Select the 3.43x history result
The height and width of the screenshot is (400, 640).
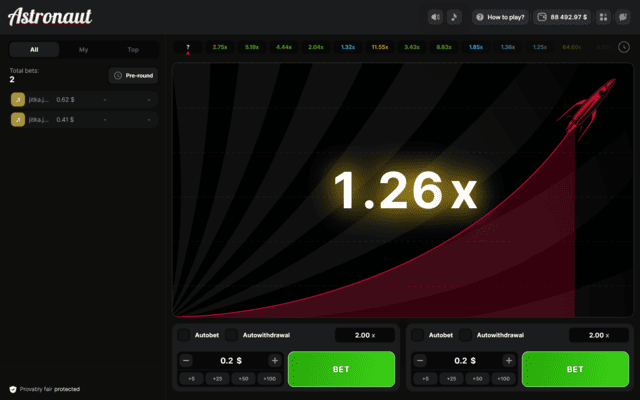point(412,47)
